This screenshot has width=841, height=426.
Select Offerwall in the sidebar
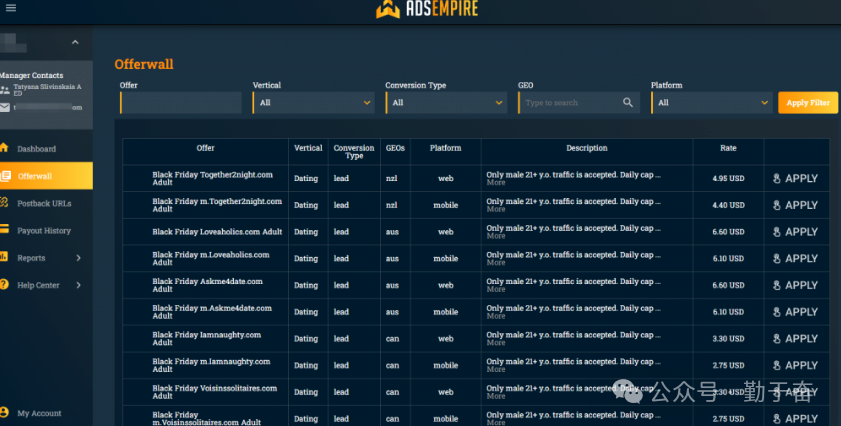pos(46,176)
